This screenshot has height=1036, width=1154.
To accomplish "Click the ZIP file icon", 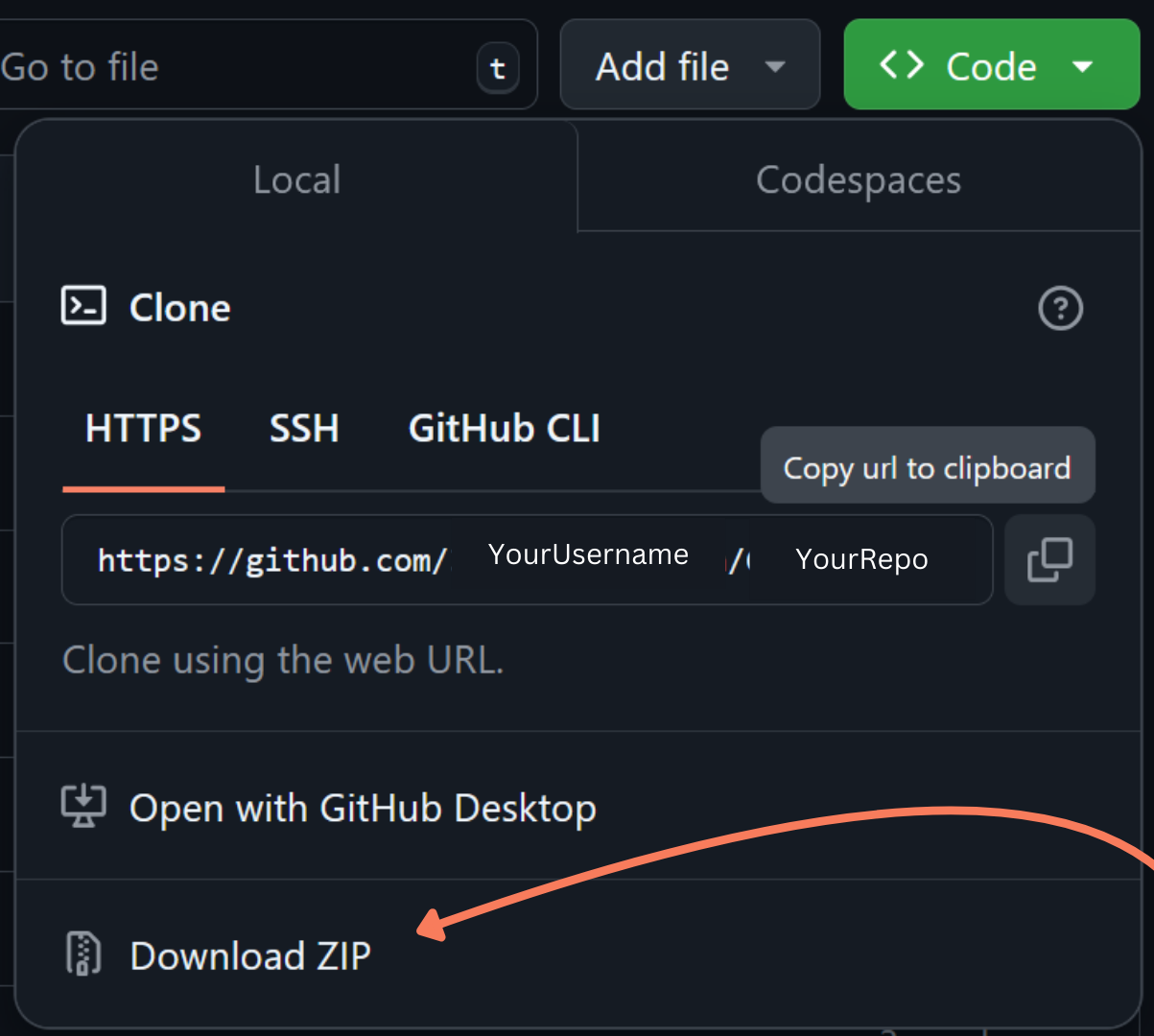I will coord(83,954).
